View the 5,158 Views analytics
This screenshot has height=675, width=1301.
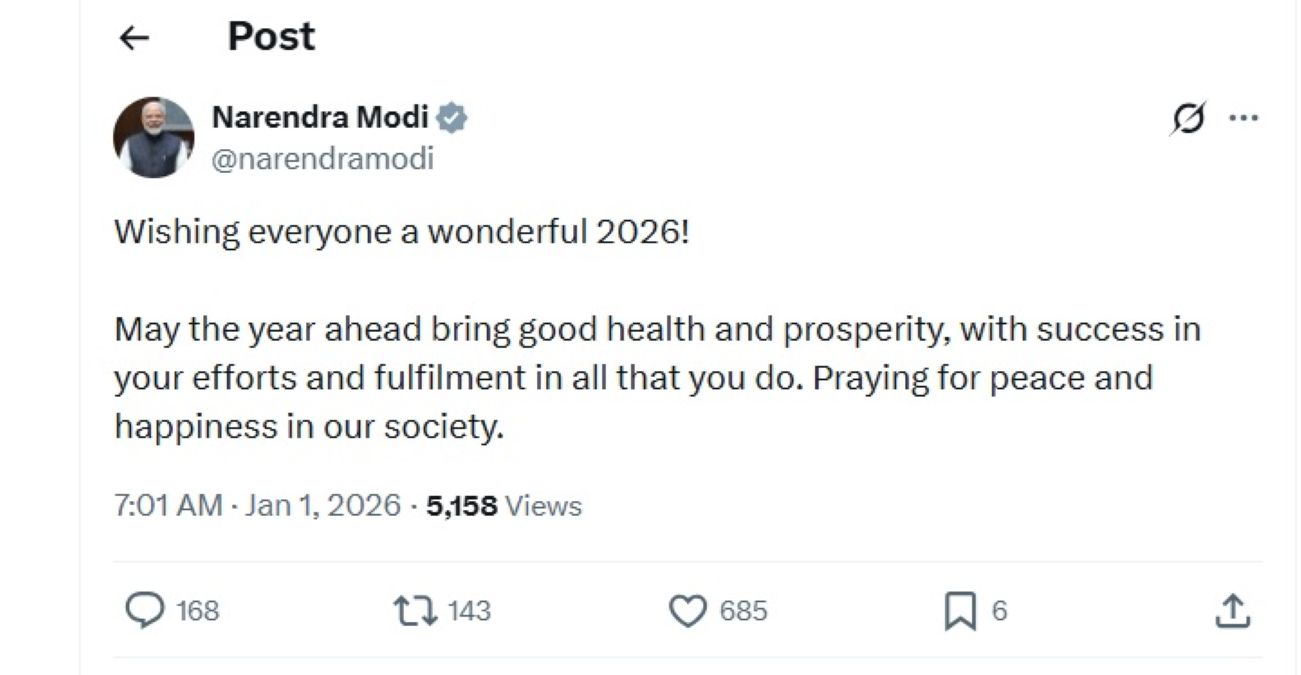pos(503,506)
